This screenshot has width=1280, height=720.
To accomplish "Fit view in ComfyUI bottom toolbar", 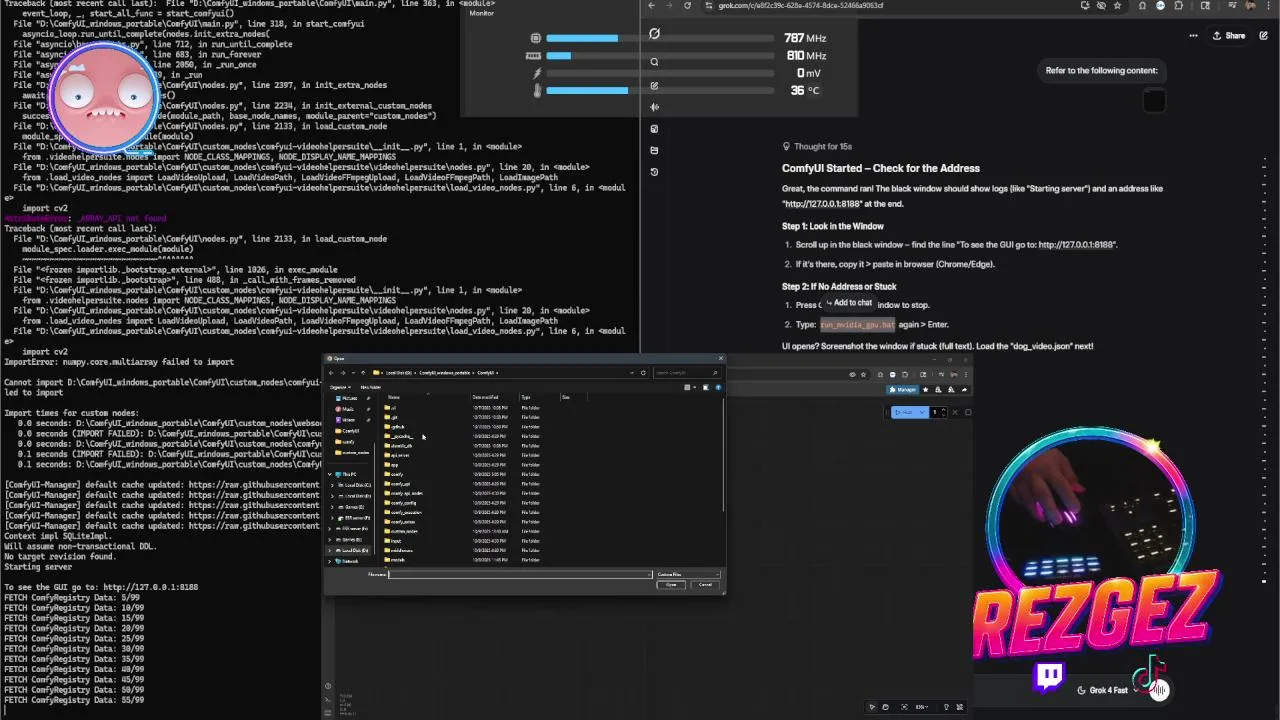I will [904, 707].
